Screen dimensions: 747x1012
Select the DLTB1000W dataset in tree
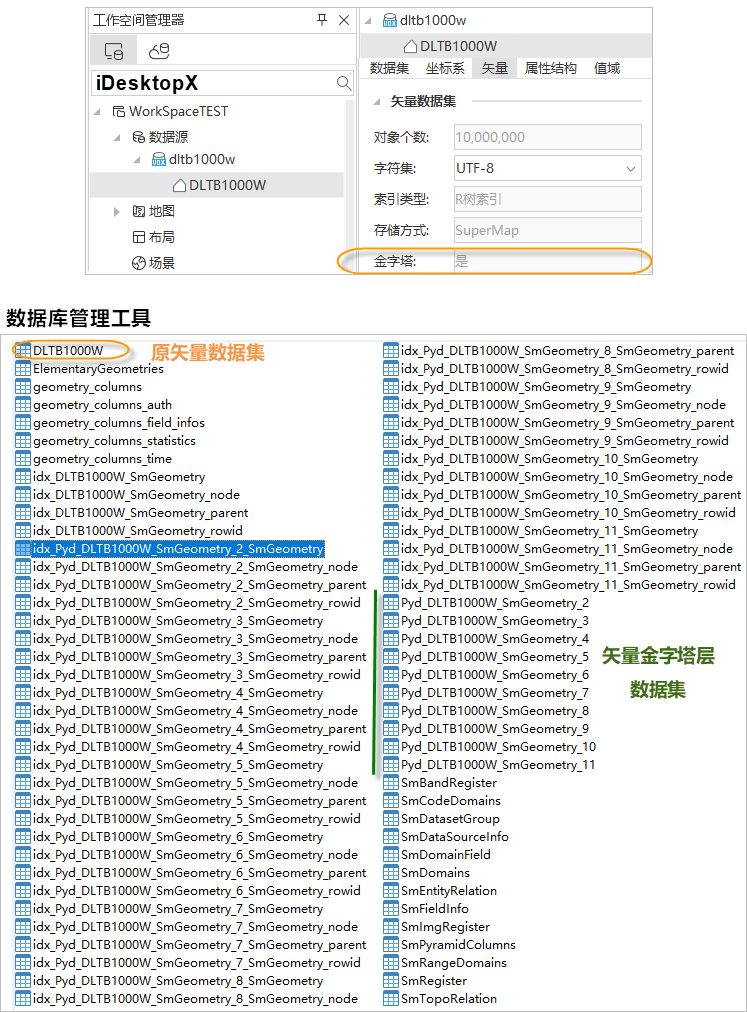tap(226, 185)
